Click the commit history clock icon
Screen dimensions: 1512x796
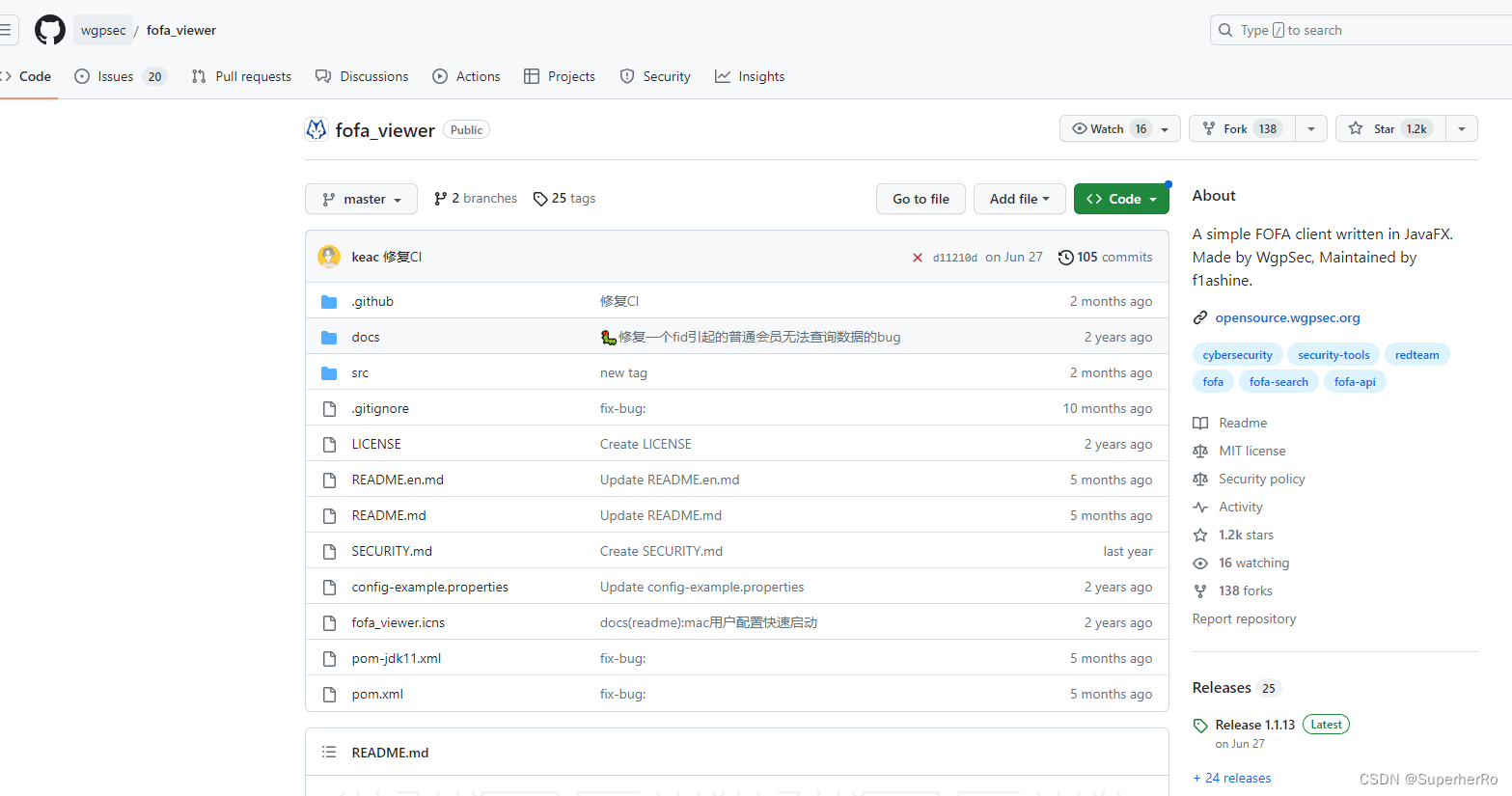tap(1065, 258)
